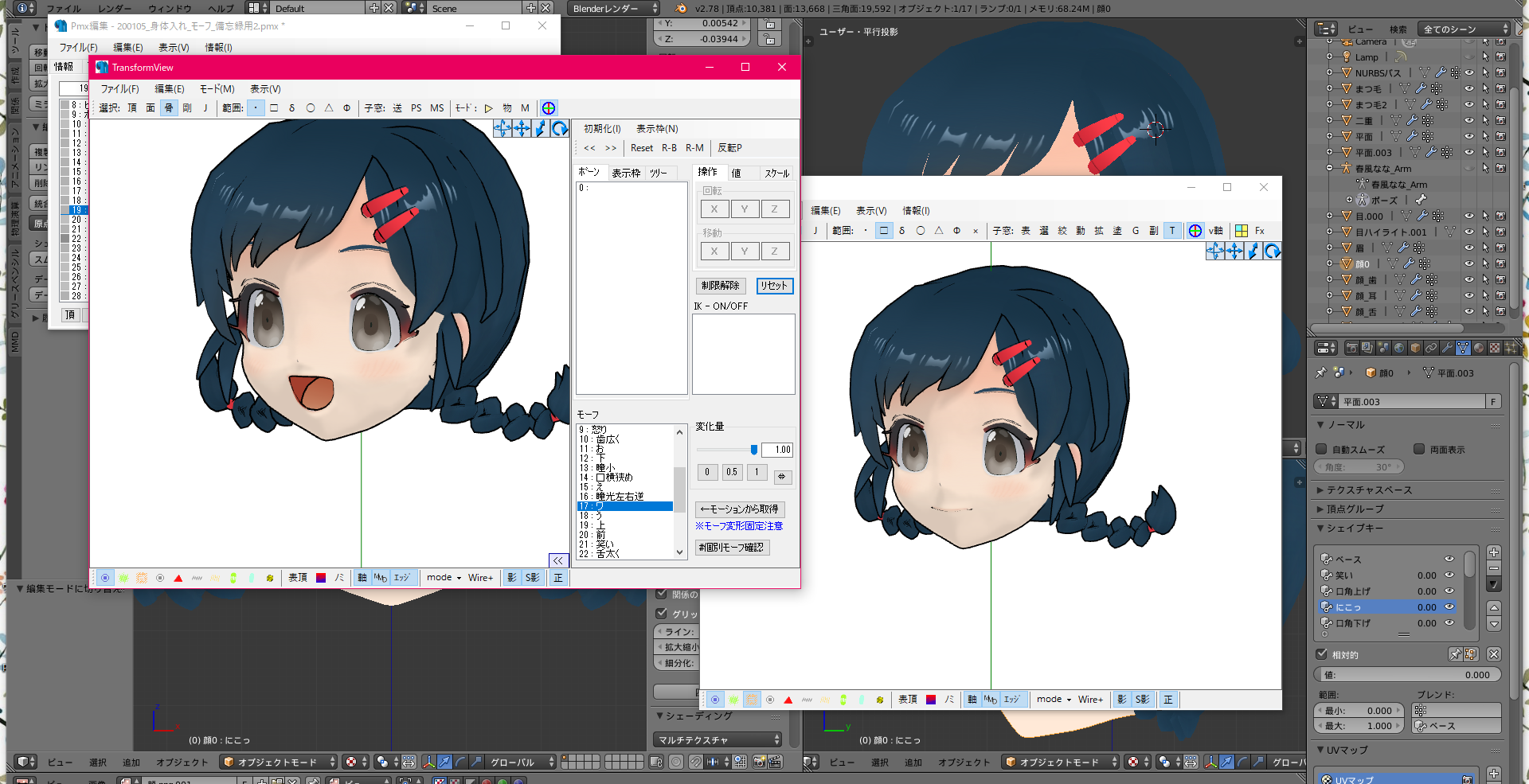This screenshot has width=1529, height=784.
Task: Click the pan/move view icon in TransformView viewport
Action: coord(522,128)
